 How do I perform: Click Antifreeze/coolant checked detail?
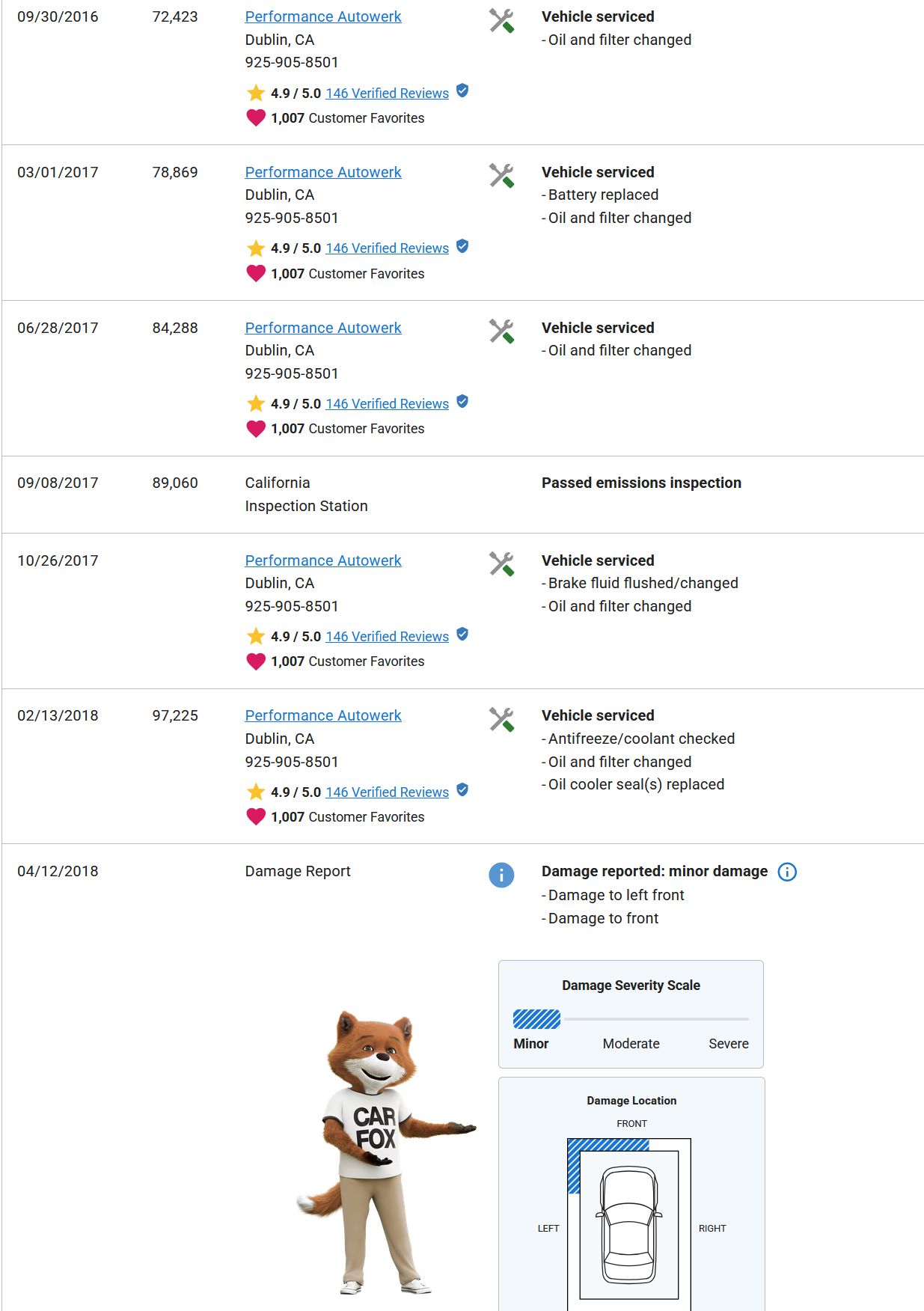641,739
